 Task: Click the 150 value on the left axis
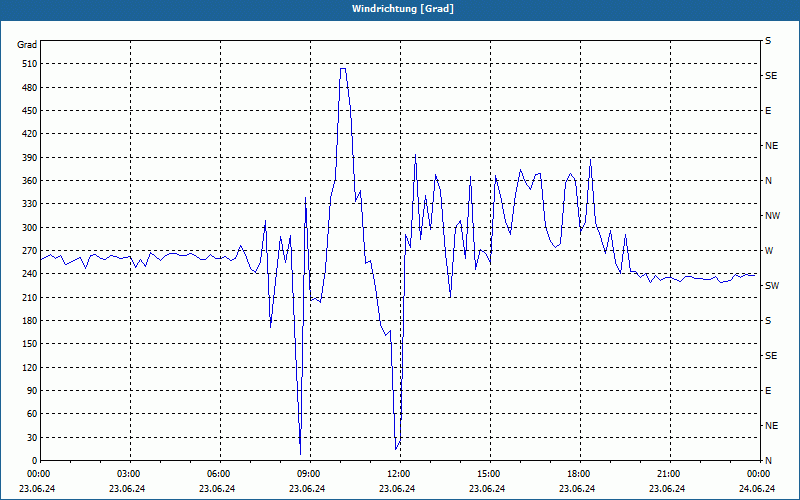click(x=30, y=344)
